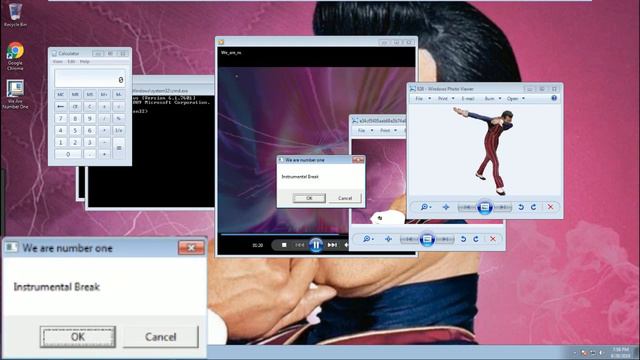
Task: Rotate counterclockwise in rear Photo Viewer
Action: tap(463, 239)
